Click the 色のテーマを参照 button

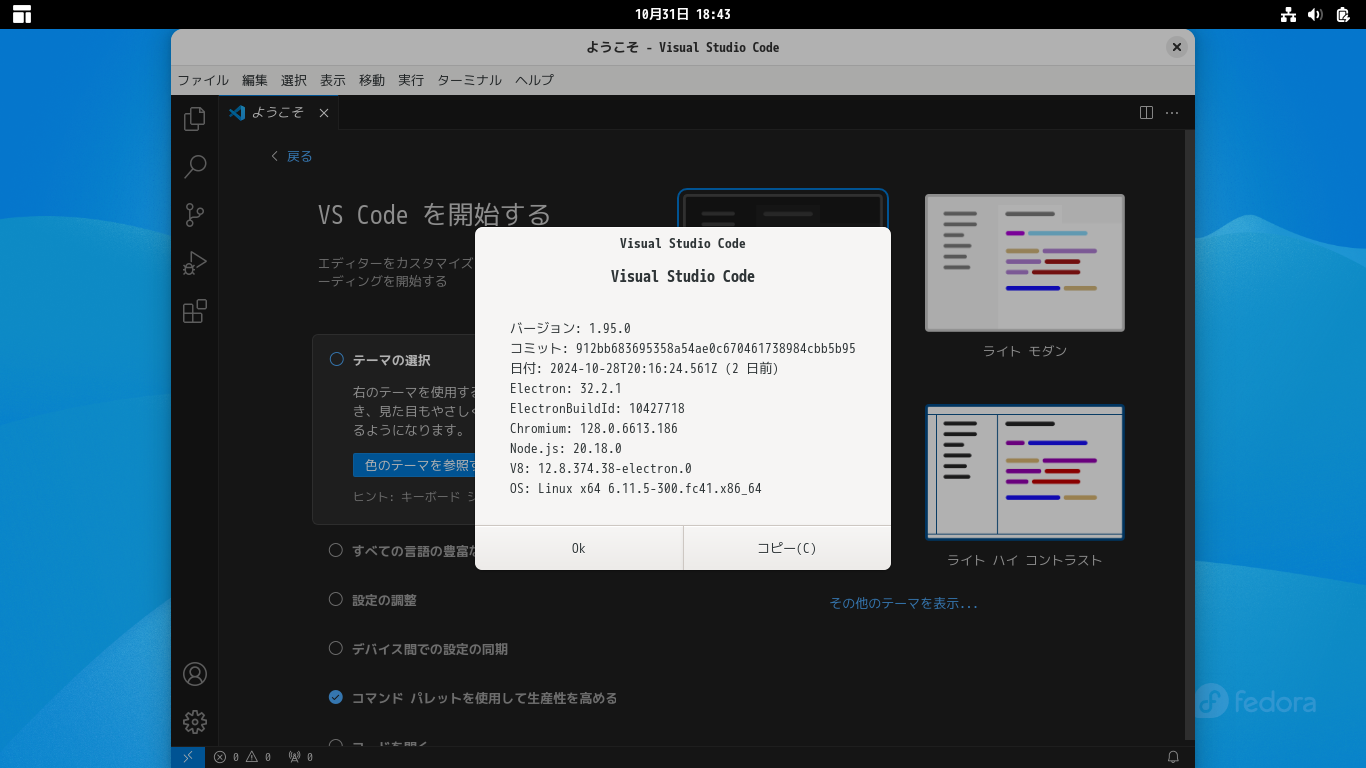(414, 465)
